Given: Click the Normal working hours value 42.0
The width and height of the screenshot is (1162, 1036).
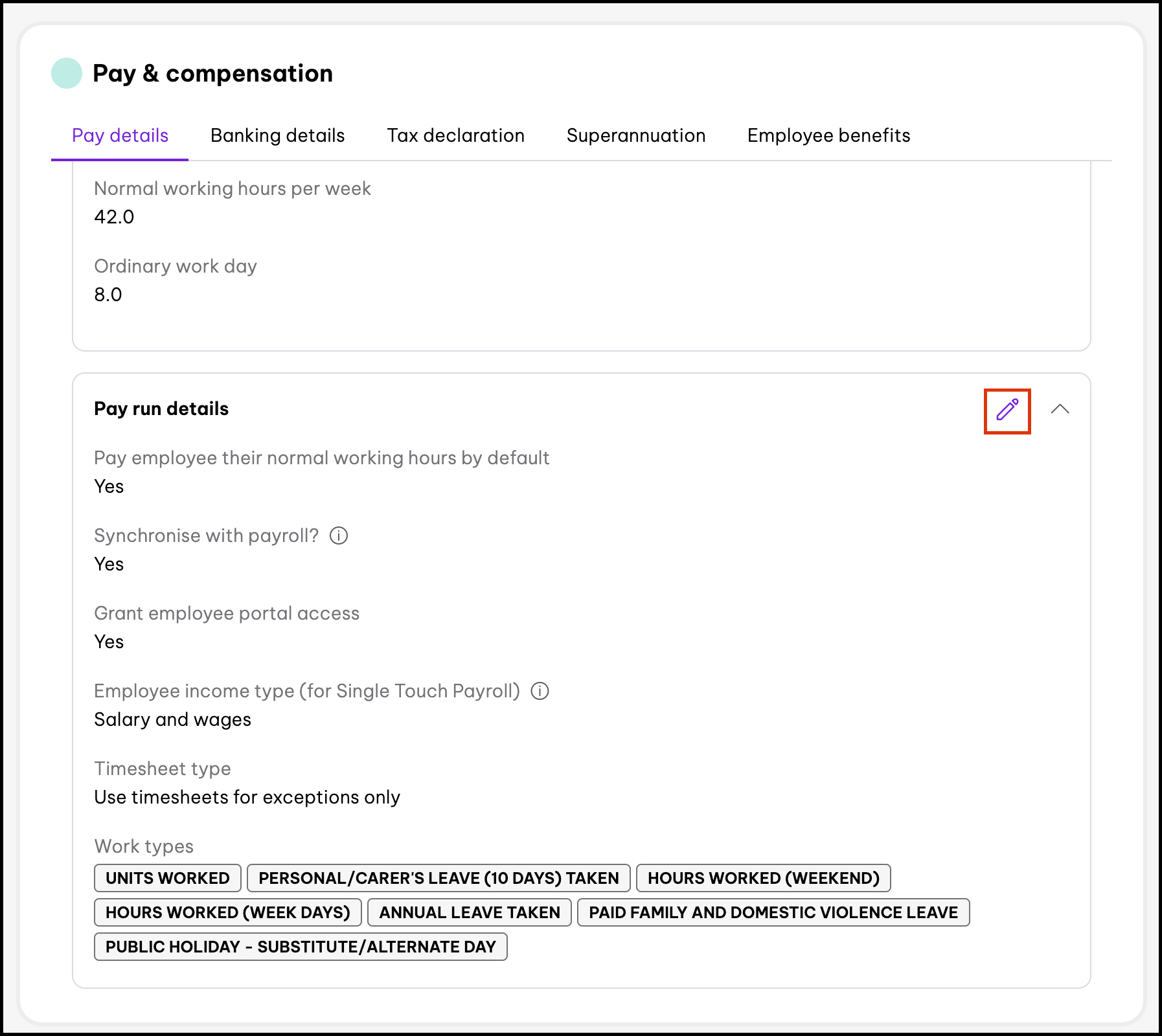Looking at the screenshot, I should pyautogui.click(x=114, y=217).
